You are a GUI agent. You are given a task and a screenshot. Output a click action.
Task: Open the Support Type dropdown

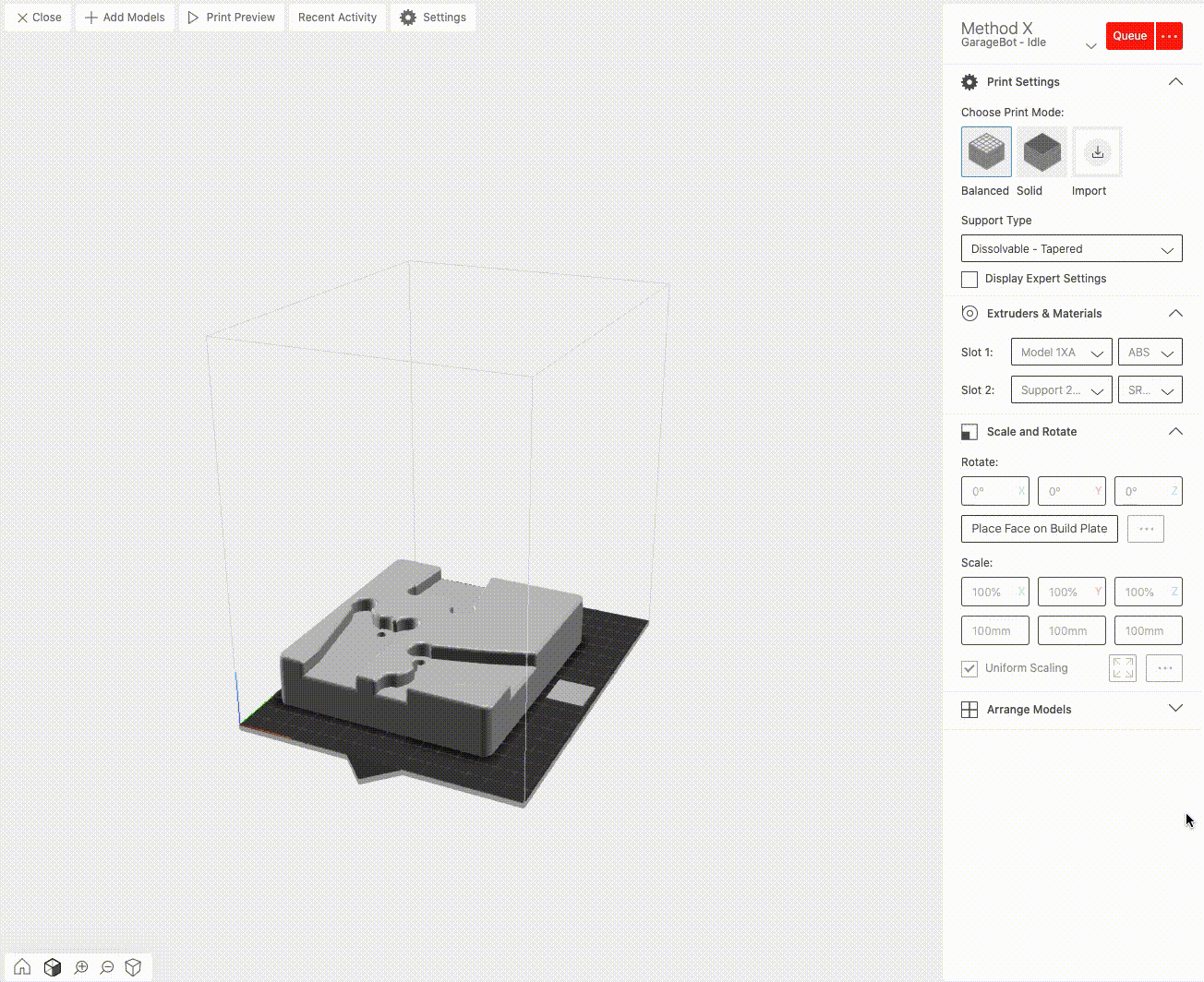[1071, 249]
